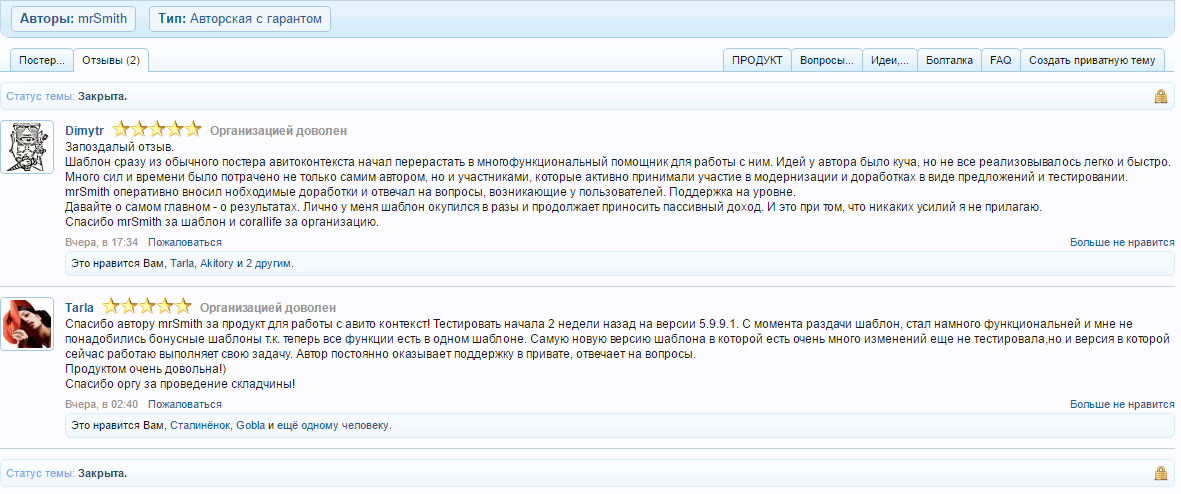
Task: Unlike Tarla's review with Больше не нравится
Action: [1122, 404]
